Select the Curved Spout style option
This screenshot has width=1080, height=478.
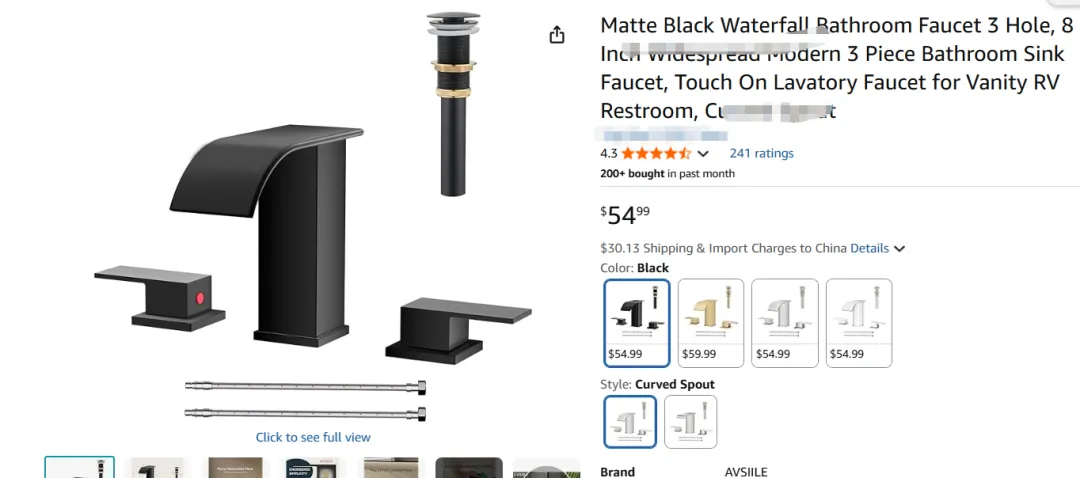[630, 421]
